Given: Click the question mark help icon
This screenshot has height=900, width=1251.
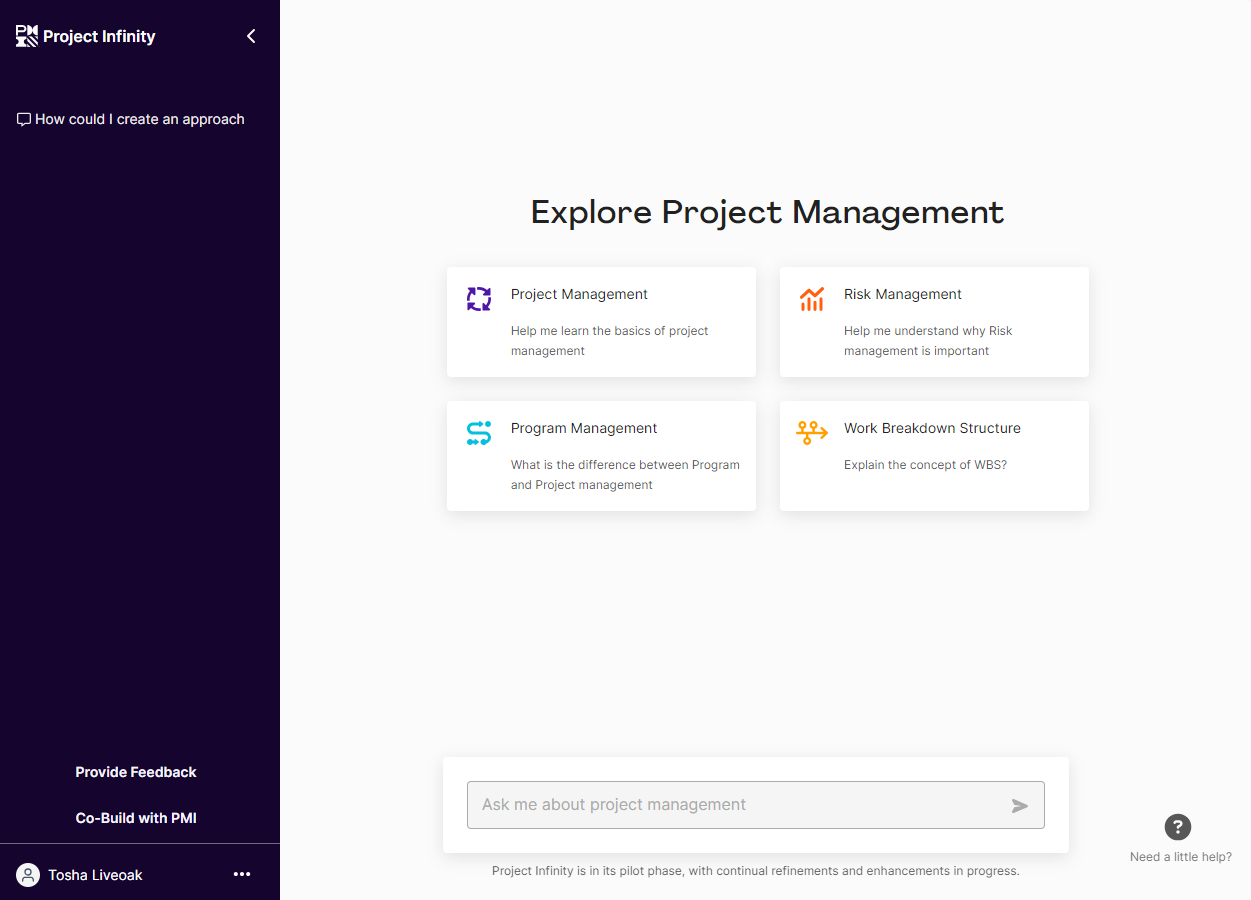Looking at the screenshot, I should 1178,827.
